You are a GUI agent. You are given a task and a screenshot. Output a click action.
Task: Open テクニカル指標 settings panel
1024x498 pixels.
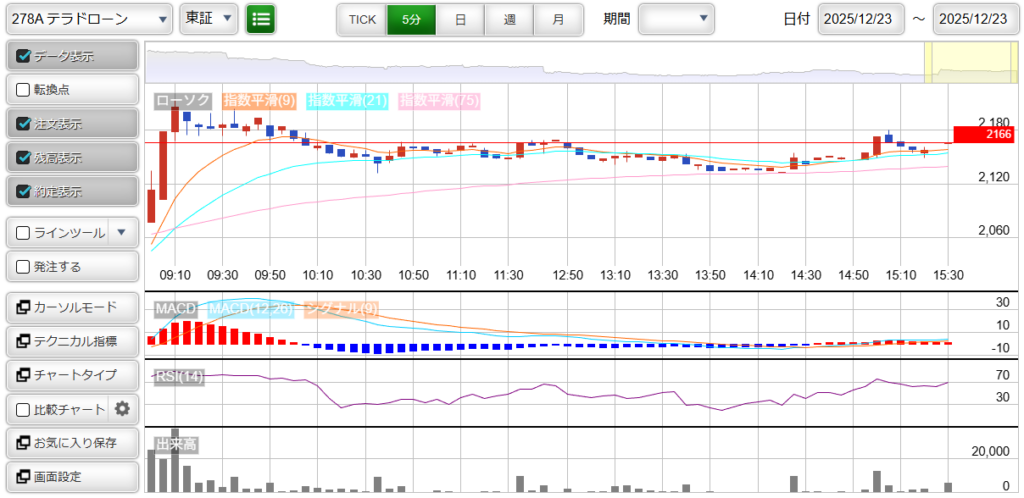71,341
